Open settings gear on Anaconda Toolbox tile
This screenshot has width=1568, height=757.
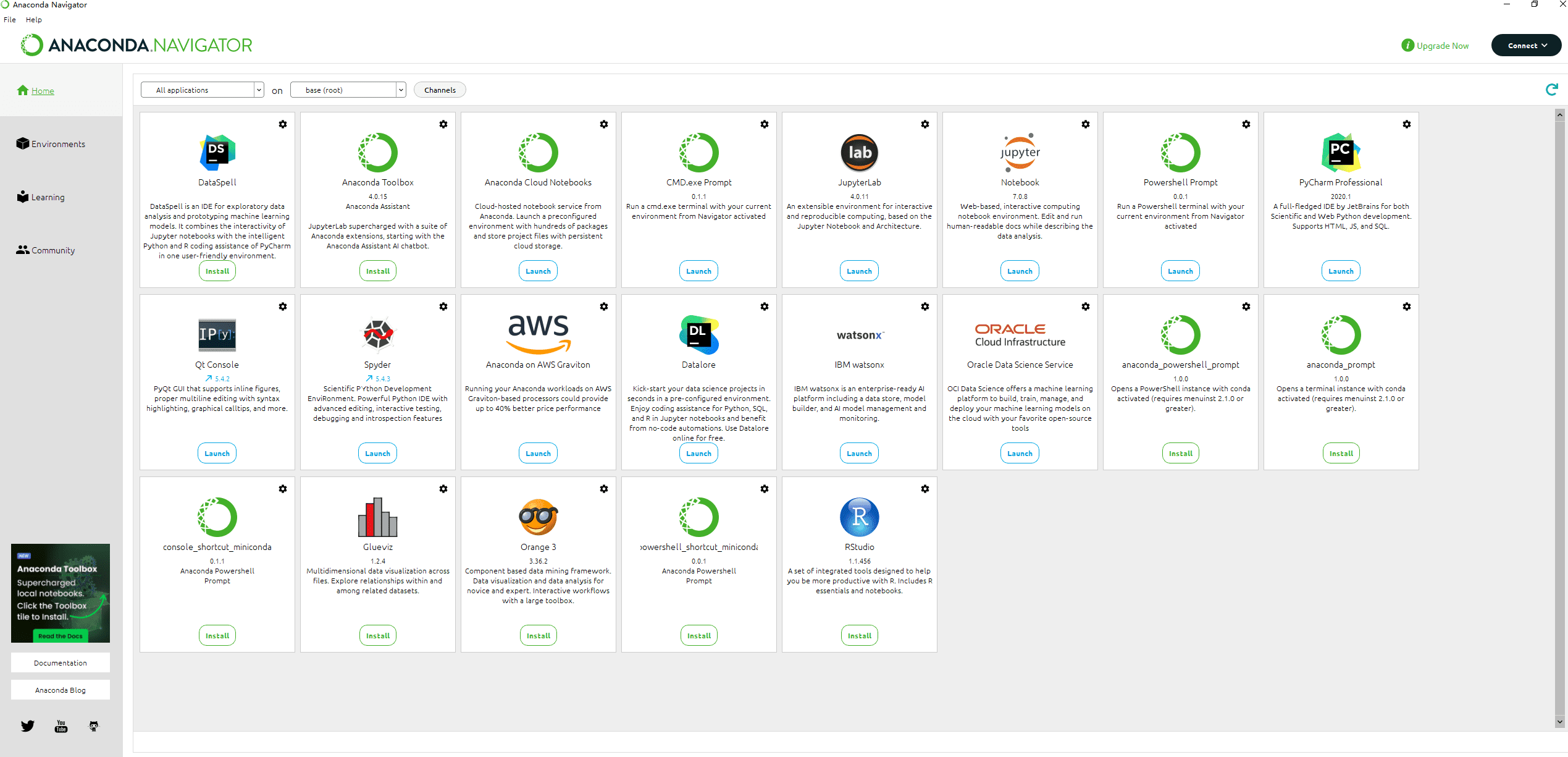point(443,124)
